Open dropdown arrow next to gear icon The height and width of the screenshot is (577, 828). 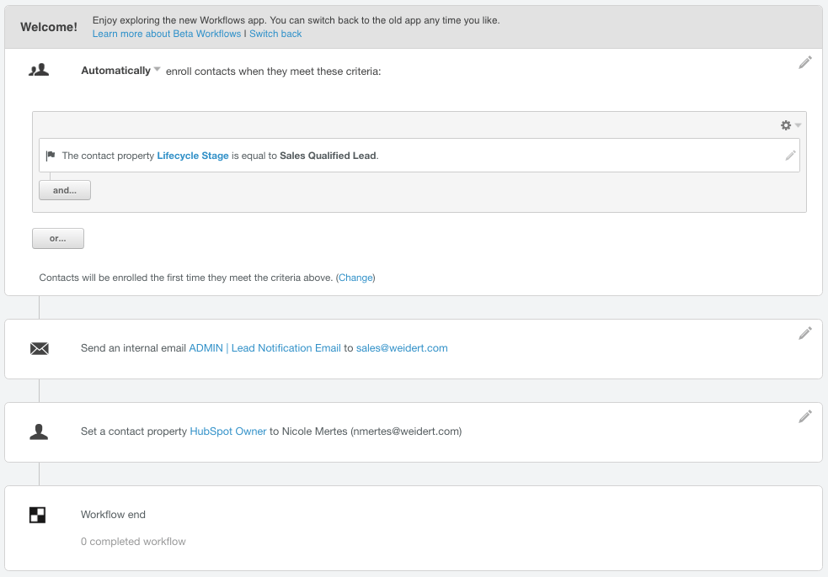pos(798,125)
